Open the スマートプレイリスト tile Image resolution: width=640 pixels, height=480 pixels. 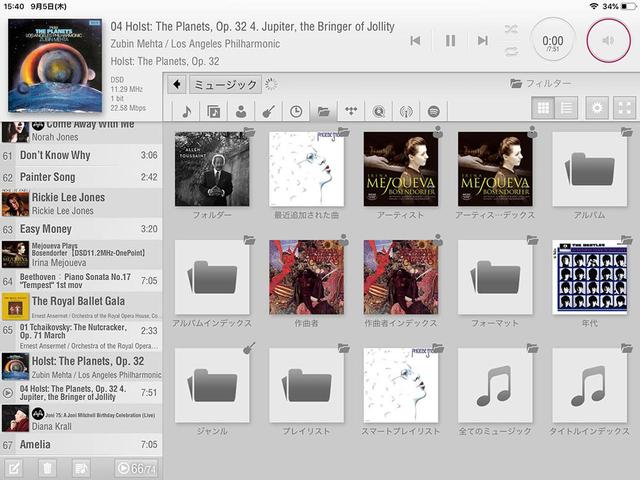[401, 385]
